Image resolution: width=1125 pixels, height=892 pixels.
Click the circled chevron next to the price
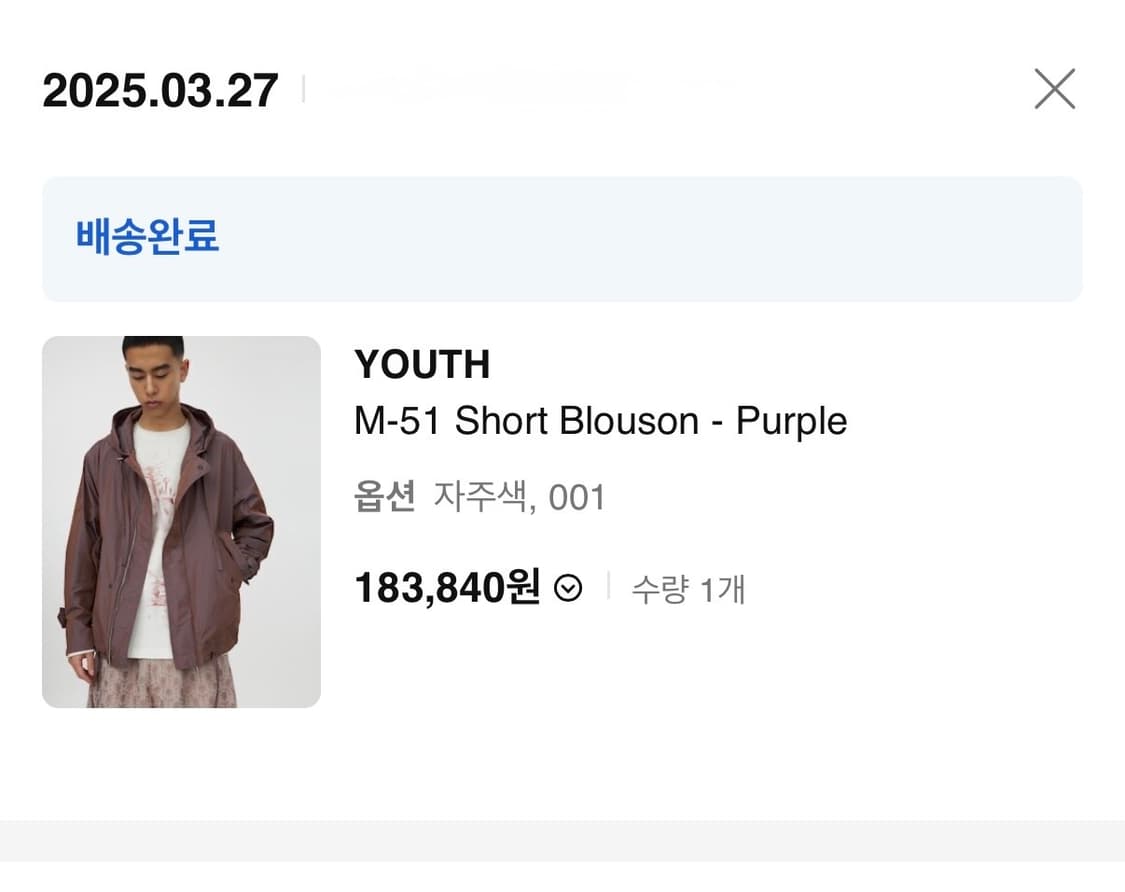[x=568, y=588]
